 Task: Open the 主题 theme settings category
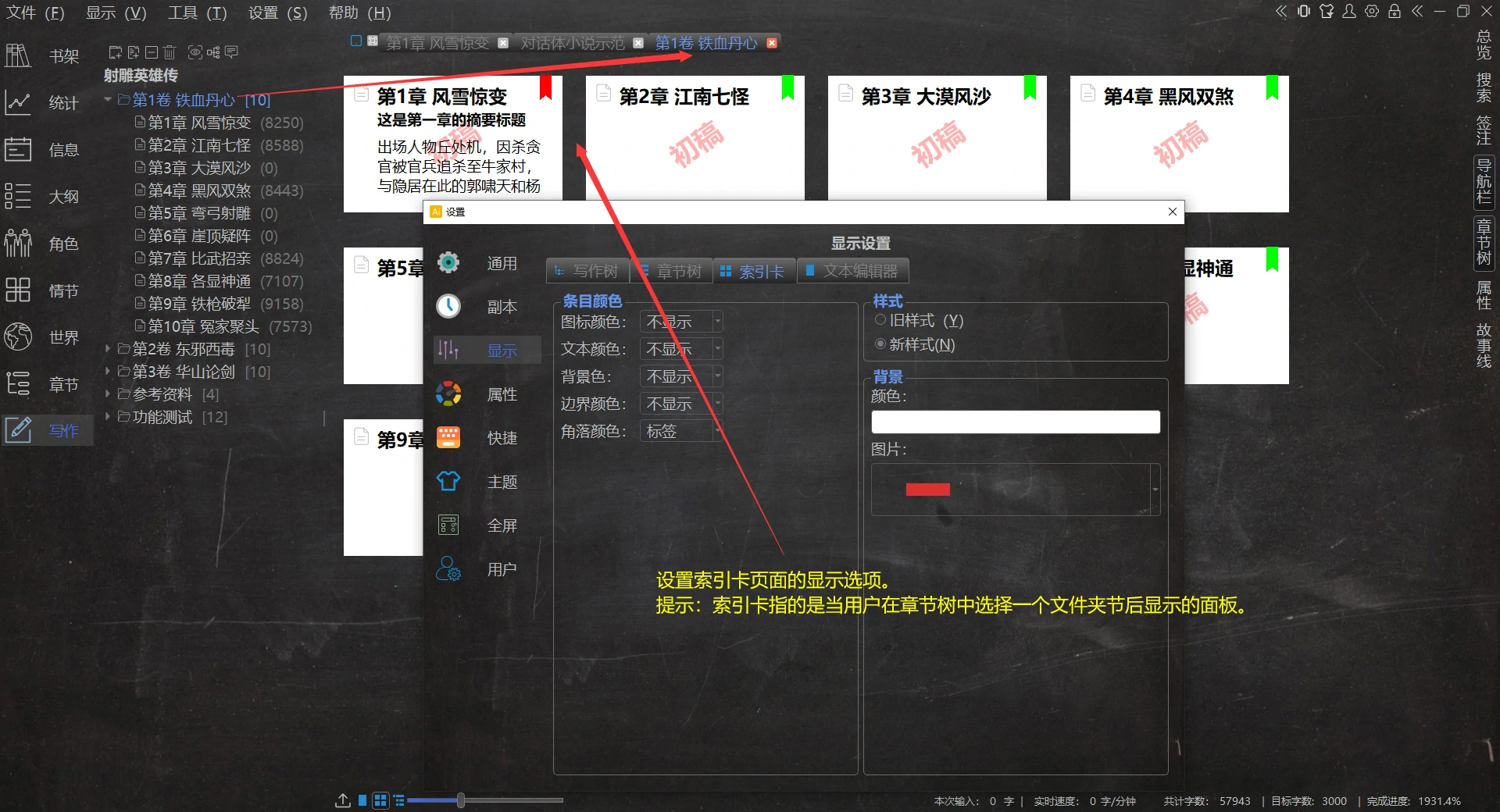point(487,482)
